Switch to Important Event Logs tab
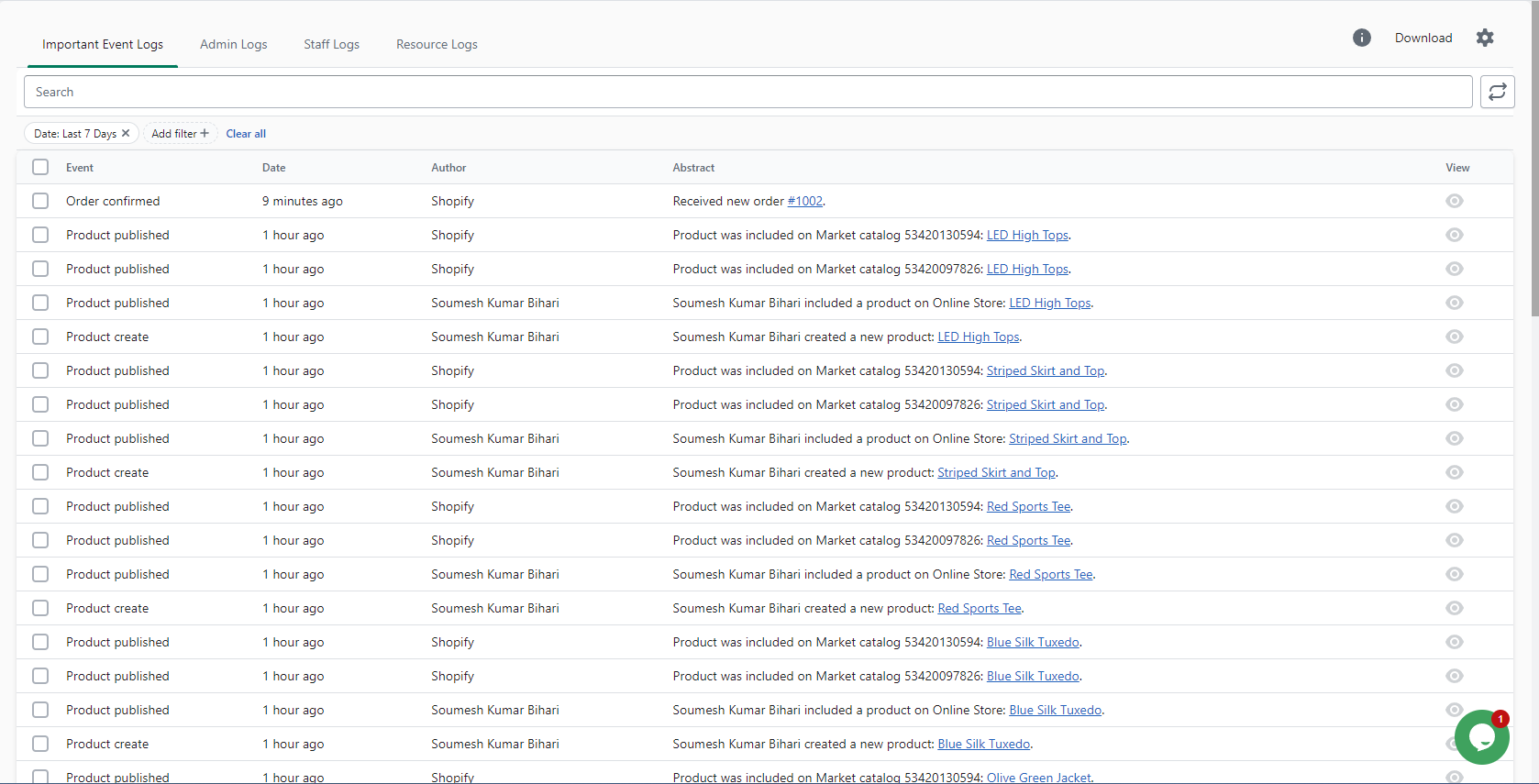The image size is (1539, 784). pos(103,44)
